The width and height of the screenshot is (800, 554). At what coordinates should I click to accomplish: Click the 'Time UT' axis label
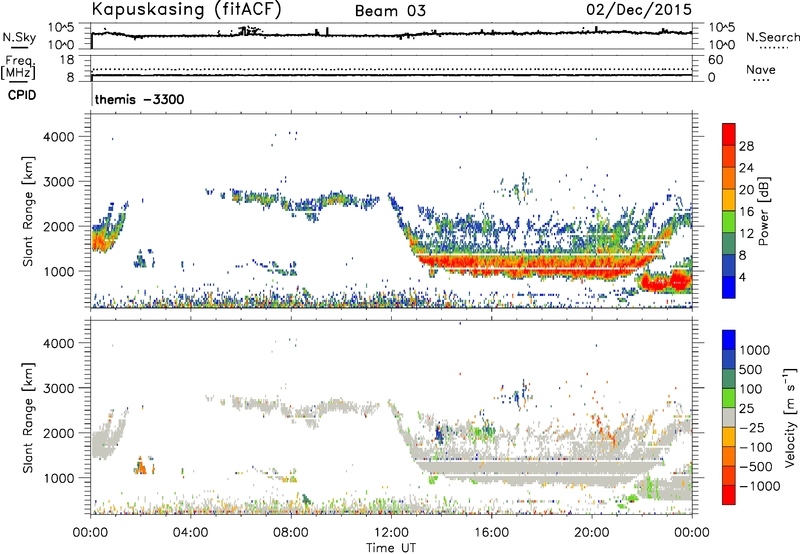click(391, 548)
